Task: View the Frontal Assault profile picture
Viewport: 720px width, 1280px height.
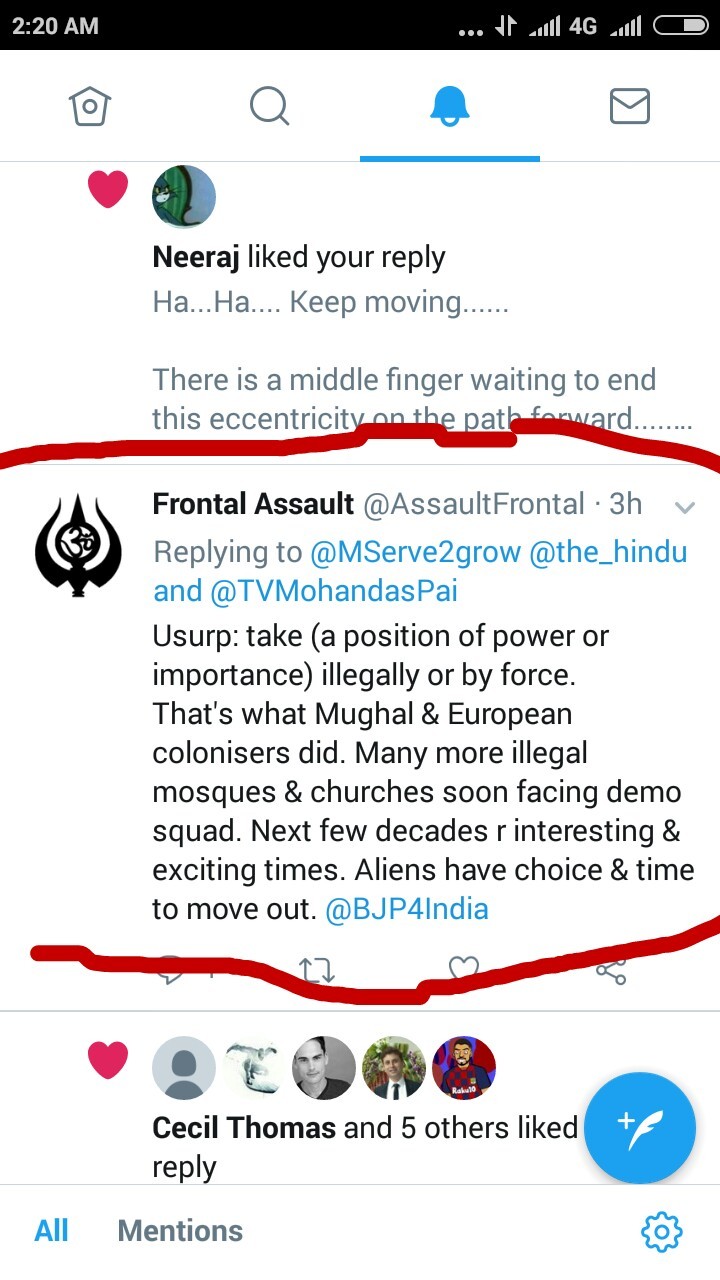Action: (x=78, y=546)
